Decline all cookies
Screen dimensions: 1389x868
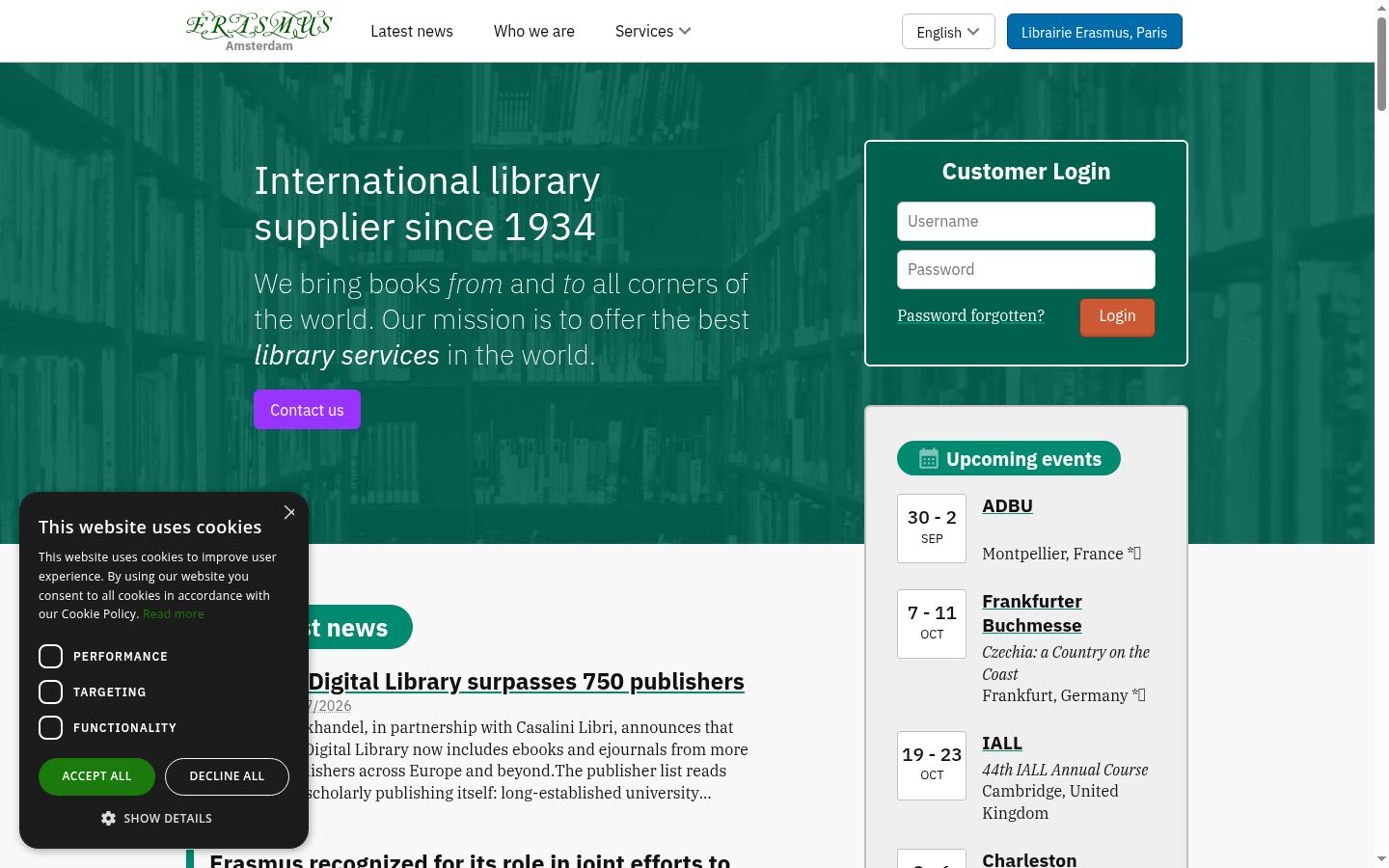[227, 776]
